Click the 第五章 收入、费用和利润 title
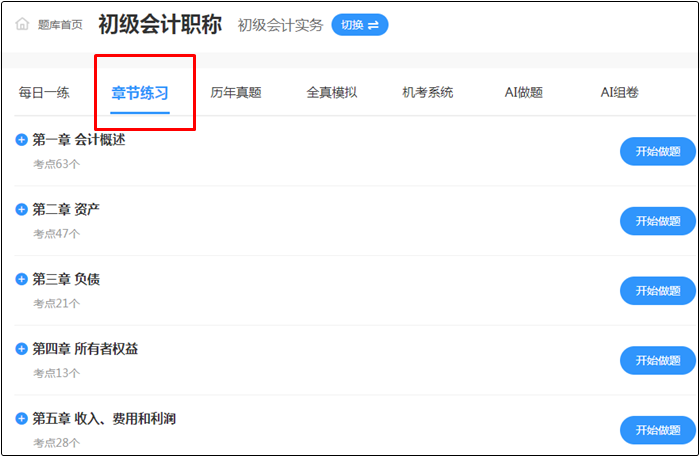 pyautogui.click(x=104, y=419)
